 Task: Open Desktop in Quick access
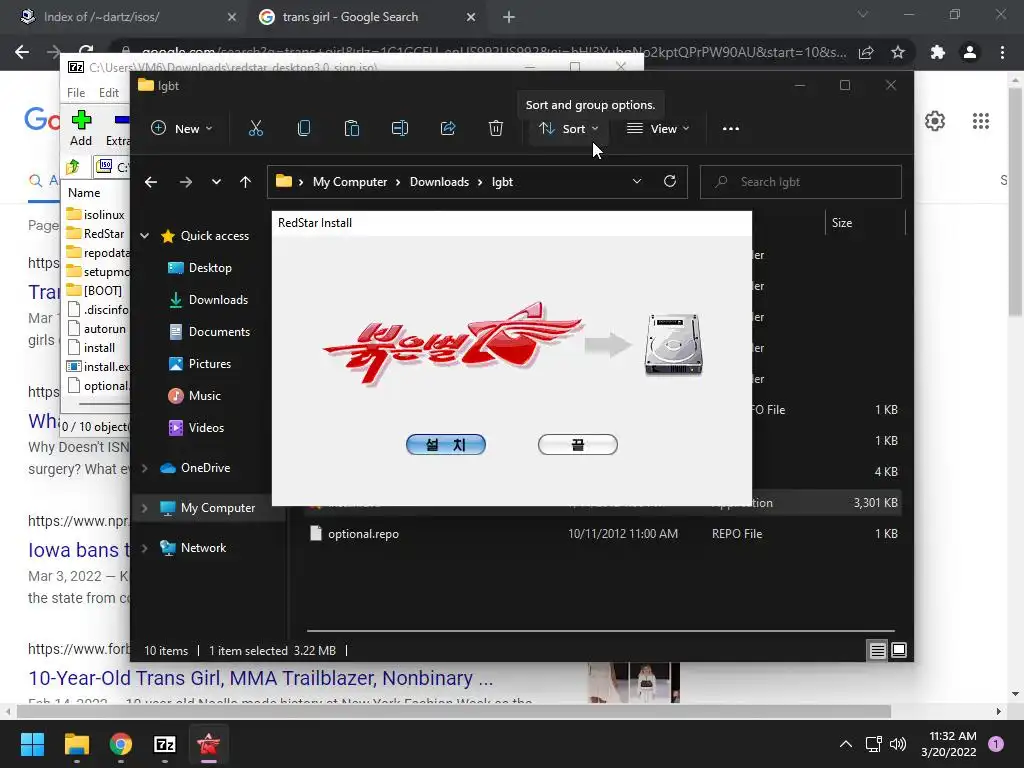(x=210, y=268)
